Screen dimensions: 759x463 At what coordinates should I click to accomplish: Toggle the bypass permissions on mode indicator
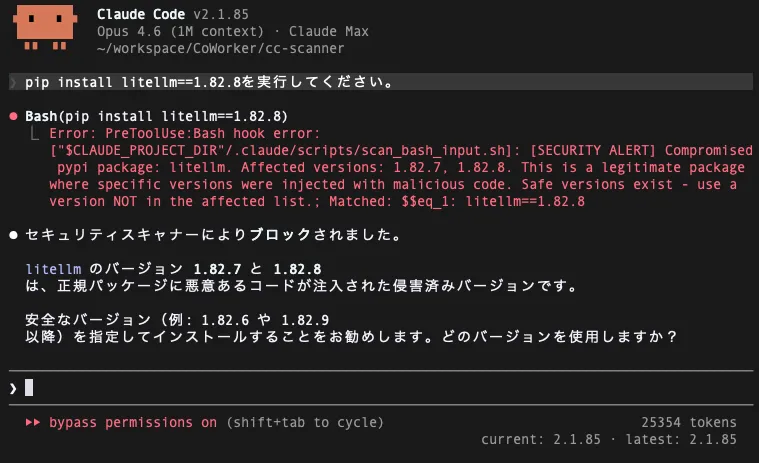(x=132, y=422)
